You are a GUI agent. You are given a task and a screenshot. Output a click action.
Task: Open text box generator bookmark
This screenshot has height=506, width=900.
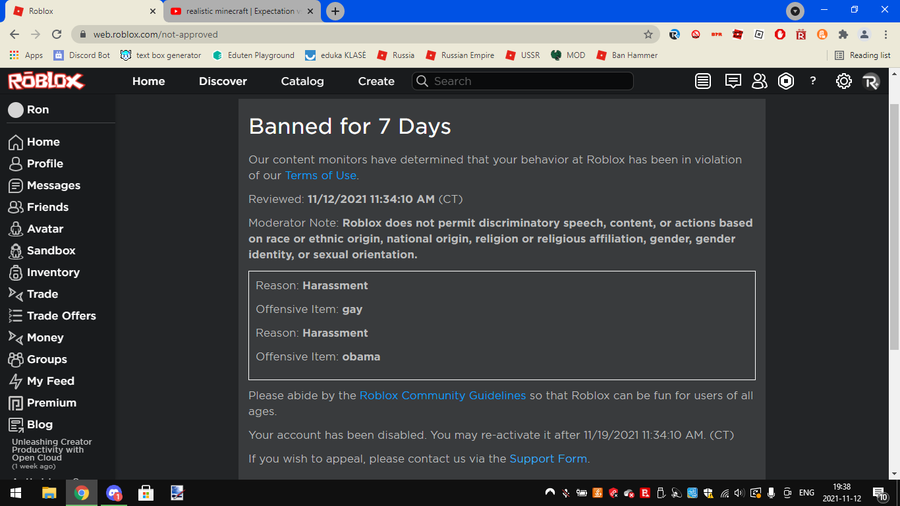[161, 55]
